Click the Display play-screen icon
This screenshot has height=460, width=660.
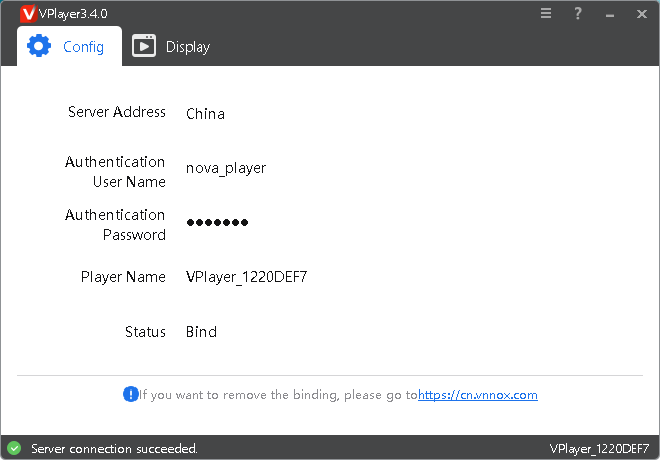(x=144, y=46)
